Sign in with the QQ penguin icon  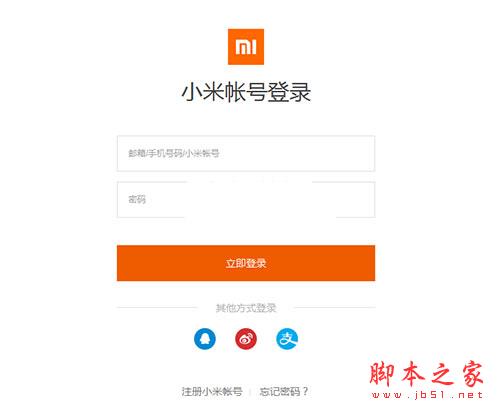(205, 339)
